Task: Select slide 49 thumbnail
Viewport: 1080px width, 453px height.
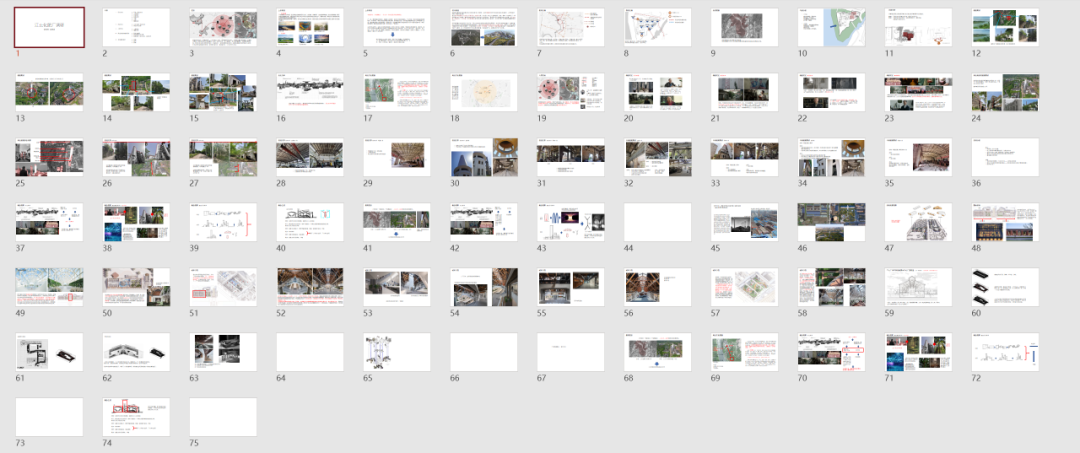Action: tap(50, 287)
